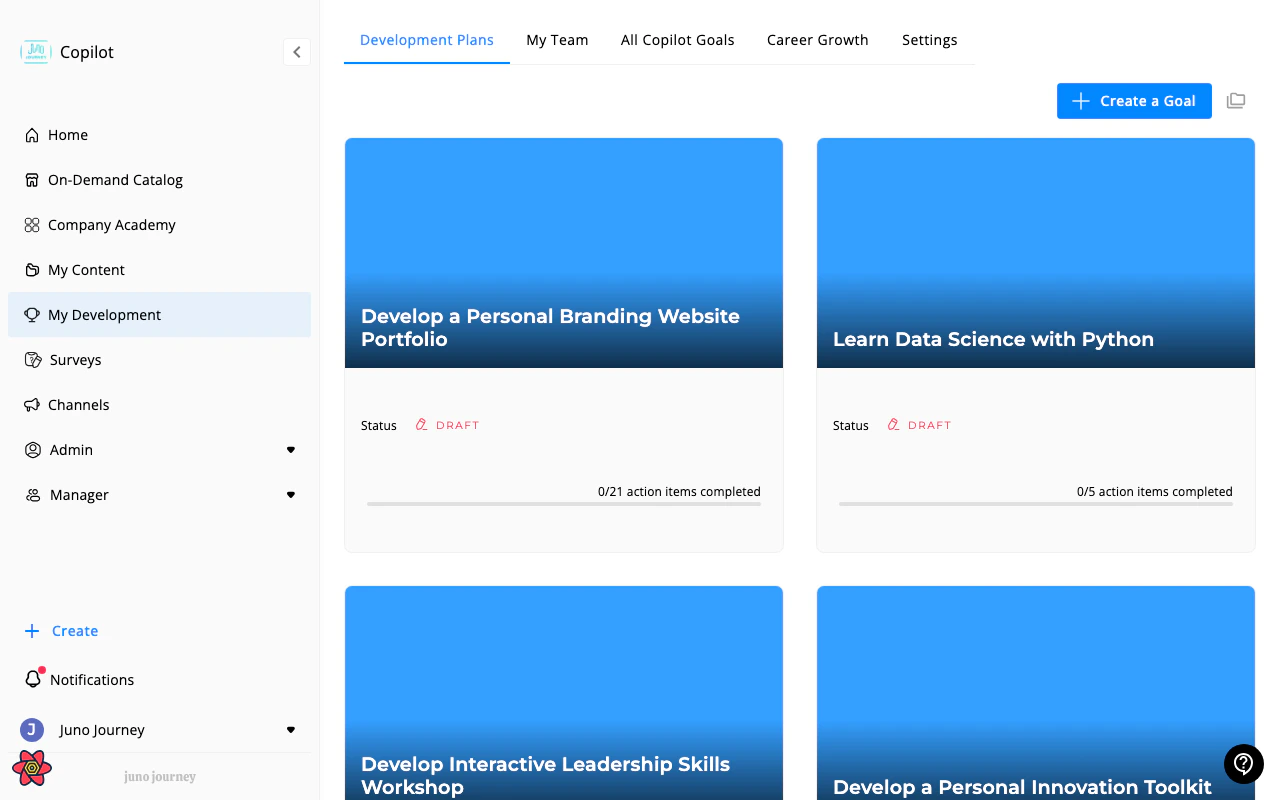
Task: Expand the Manager menu arrow
Action: 291,495
